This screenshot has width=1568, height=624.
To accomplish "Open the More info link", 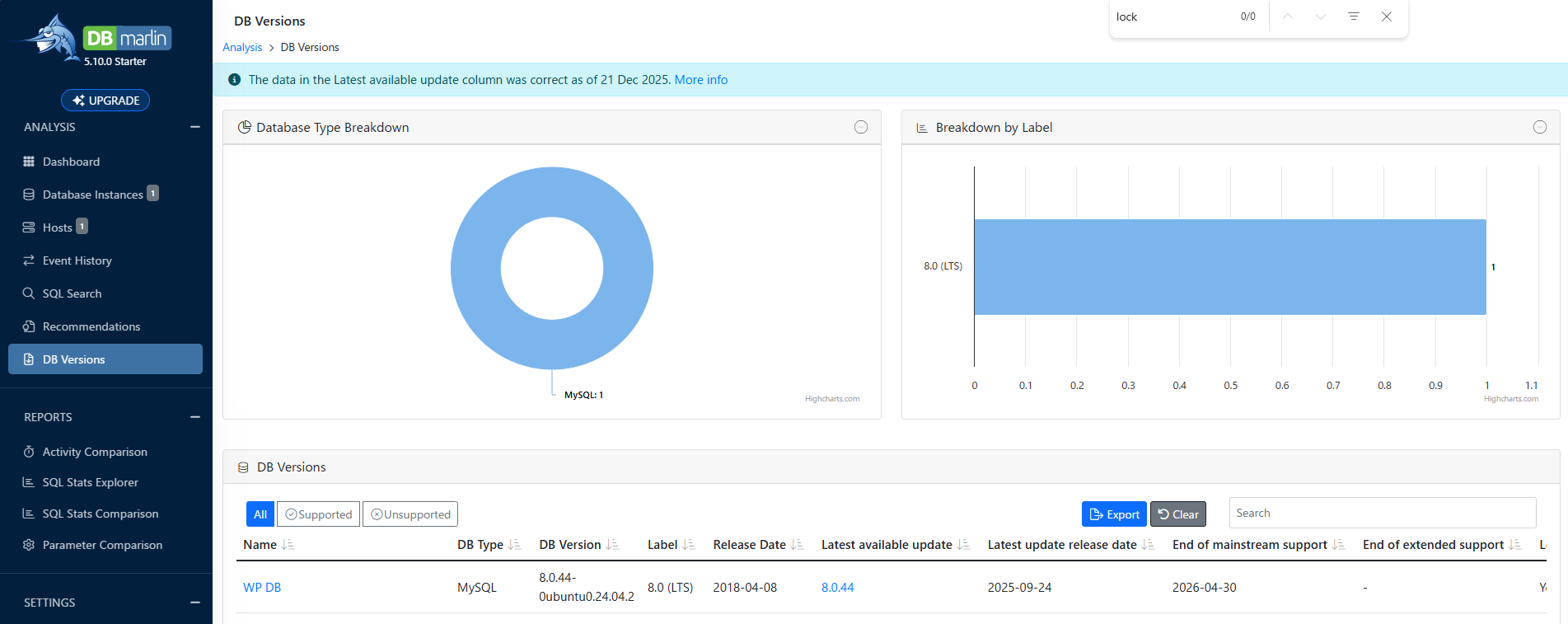I will click(701, 80).
